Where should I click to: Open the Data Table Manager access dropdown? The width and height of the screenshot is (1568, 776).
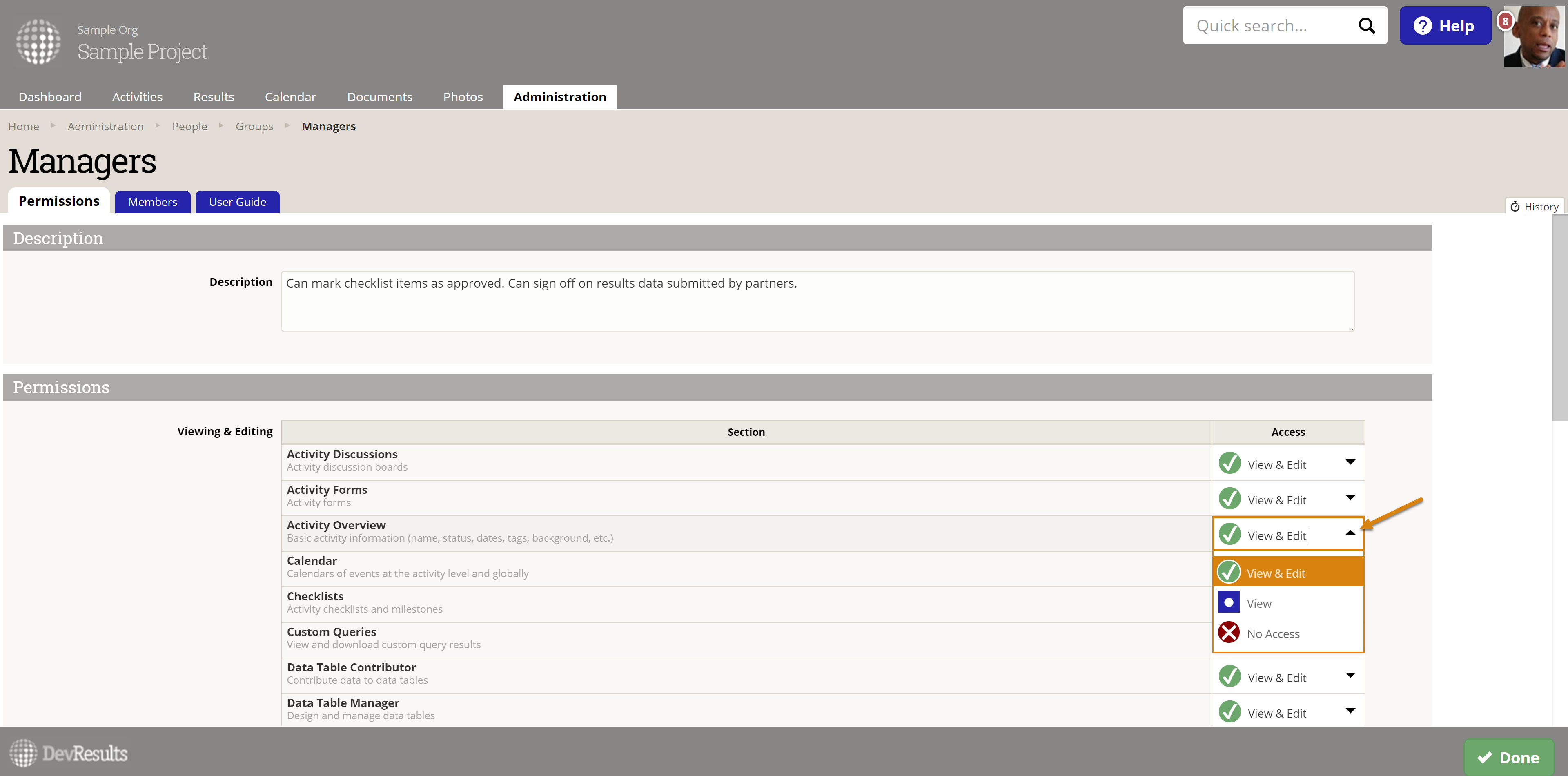1350,711
